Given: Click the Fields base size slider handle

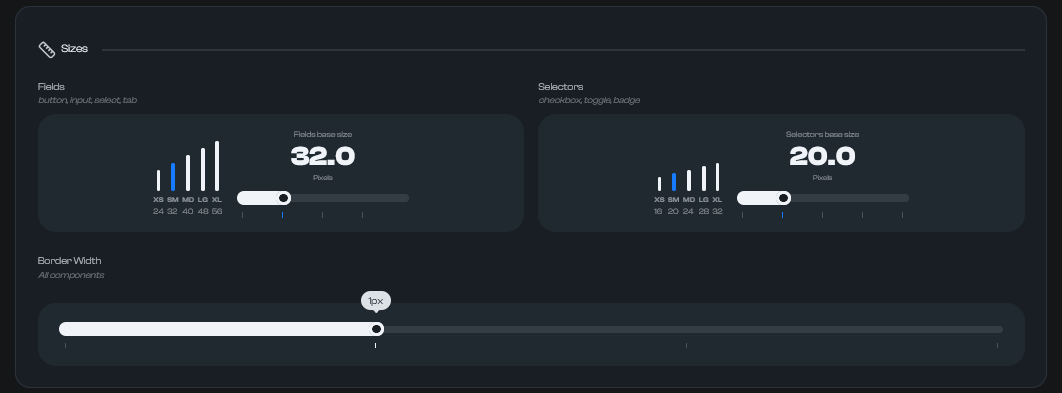Looking at the screenshot, I should (x=284, y=198).
